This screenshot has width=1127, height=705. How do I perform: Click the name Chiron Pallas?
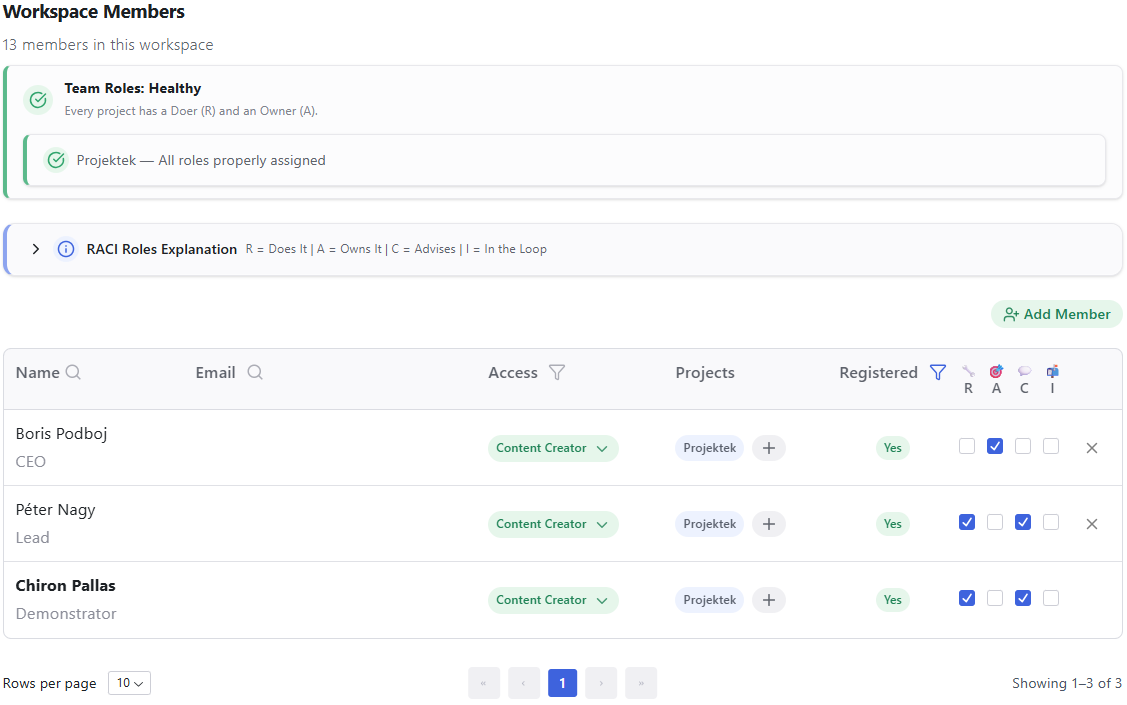65,586
